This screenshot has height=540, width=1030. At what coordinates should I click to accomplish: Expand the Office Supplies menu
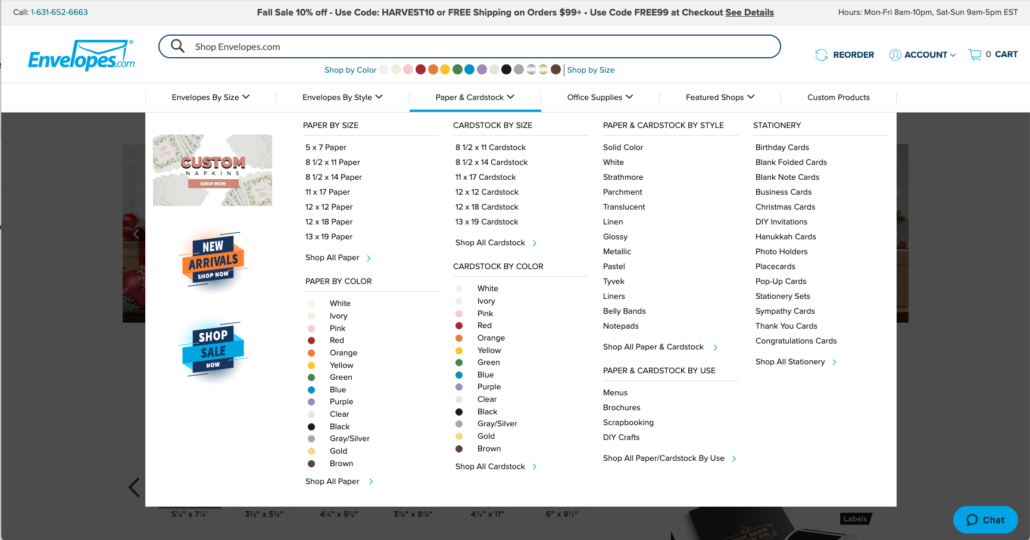(x=600, y=97)
